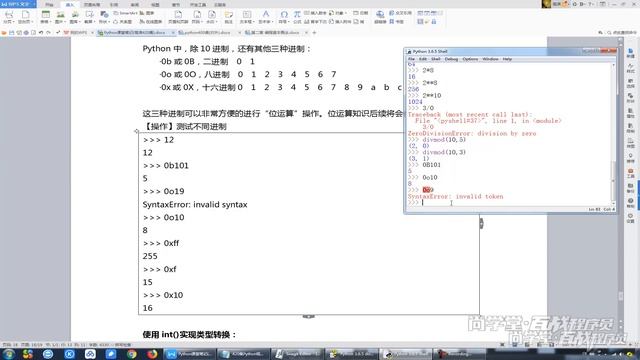
Task: Click the '>>> 0o19' line in document
Action: click(163, 191)
